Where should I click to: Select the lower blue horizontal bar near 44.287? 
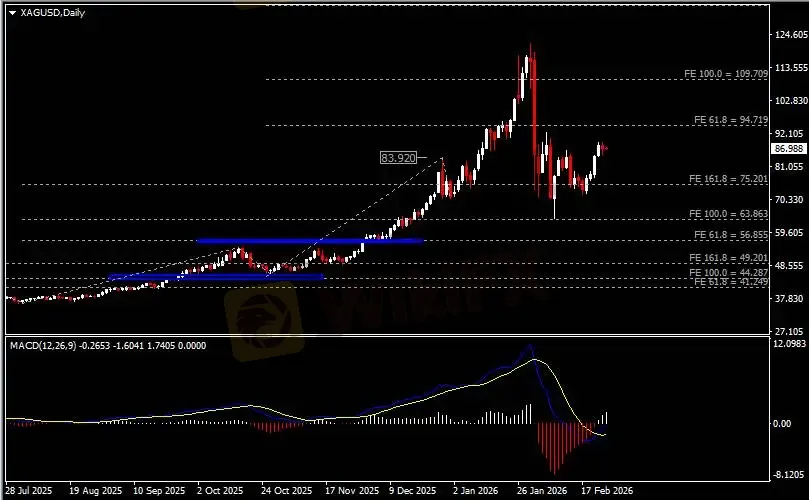click(216, 277)
